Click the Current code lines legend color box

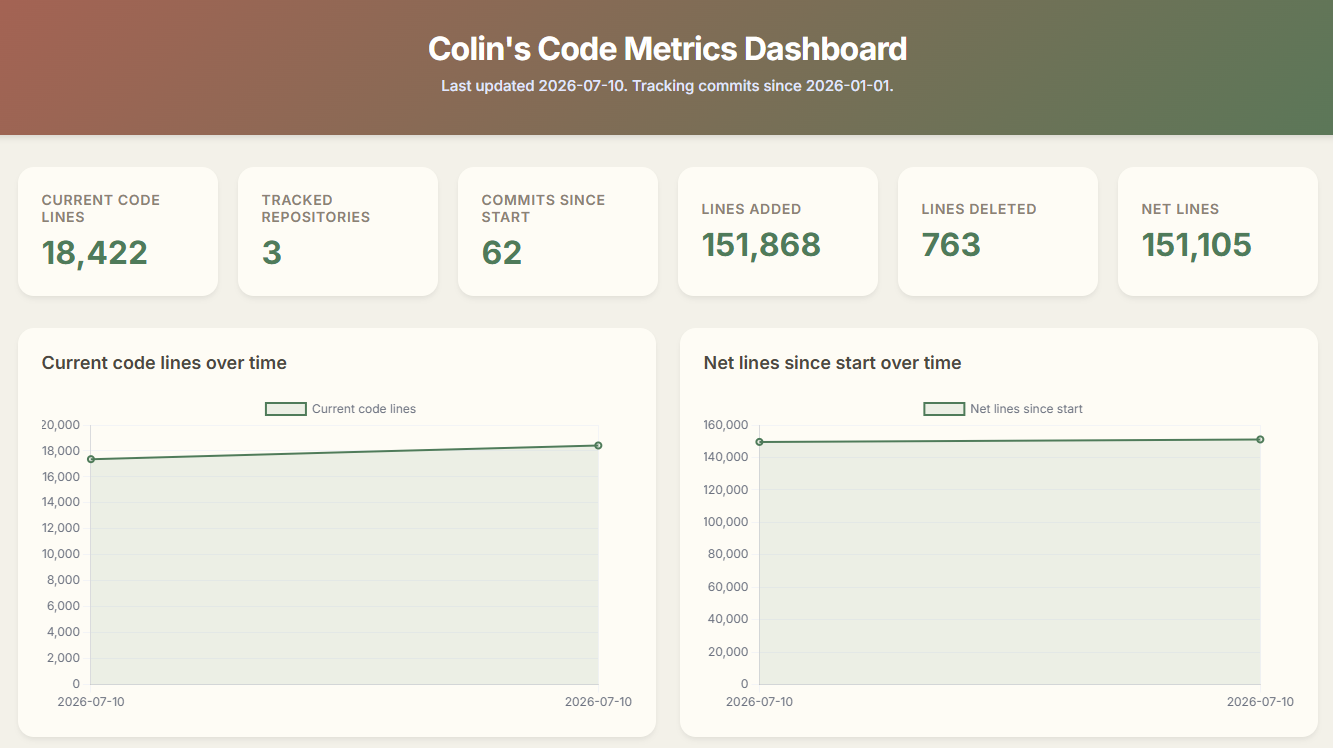285,409
